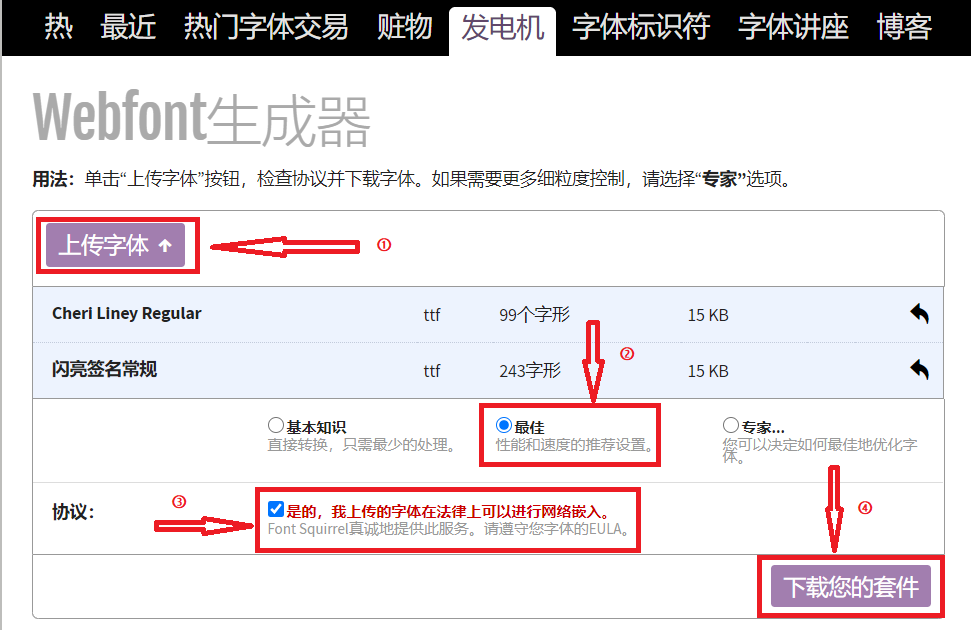The height and width of the screenshot is (630, 971).
Task: Click the 闪亮签名常规 font name
Action: point(105,369)
